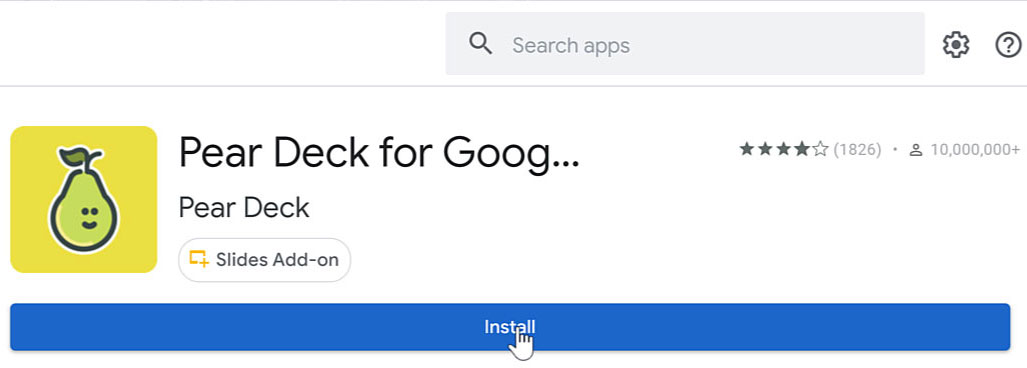This screenshot has height=368, width=1027.
Task: Select the Slides Add-on chip
Action: [x=265, y=260]
